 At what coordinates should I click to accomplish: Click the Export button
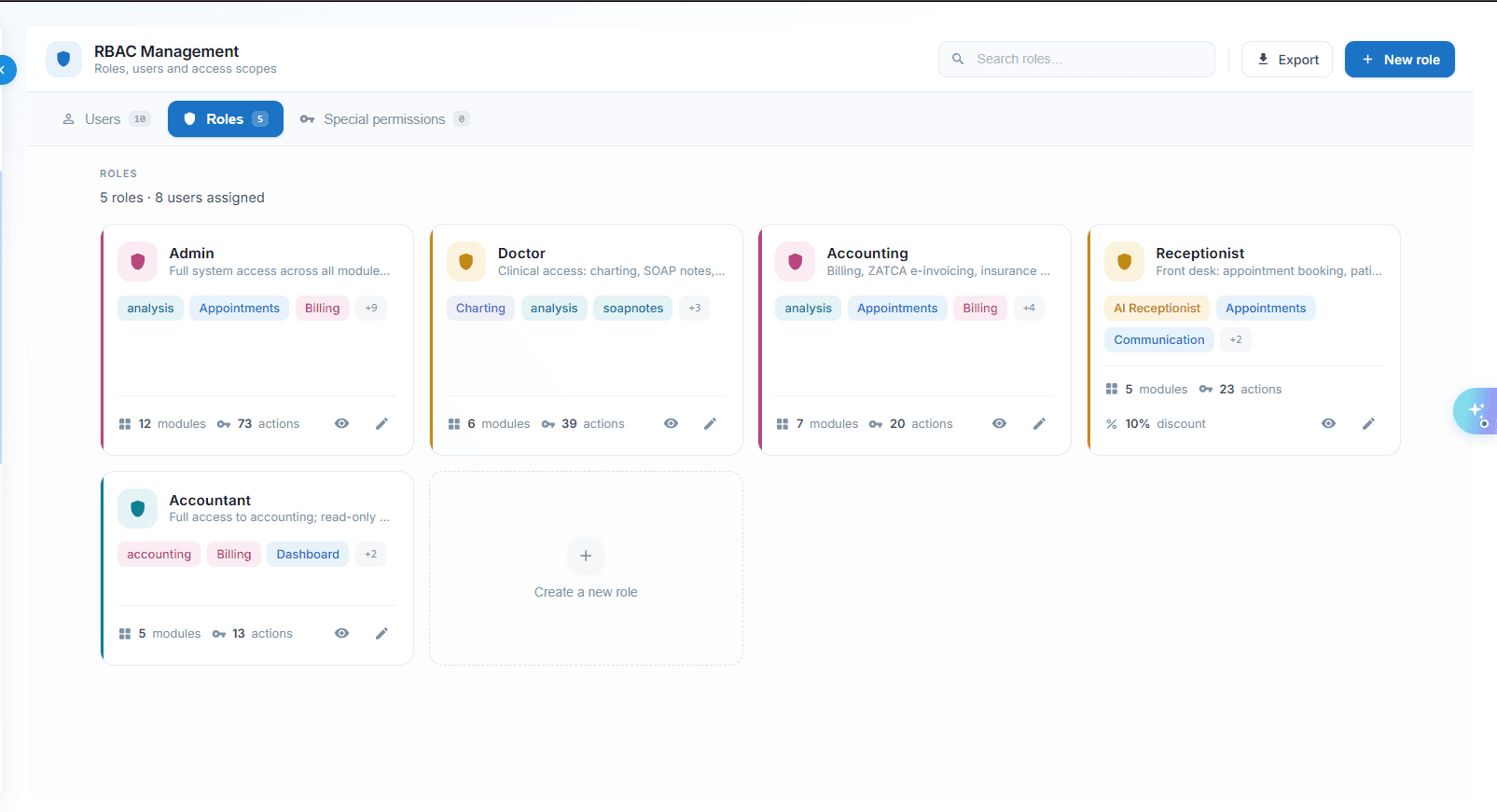click(1287, 60)
